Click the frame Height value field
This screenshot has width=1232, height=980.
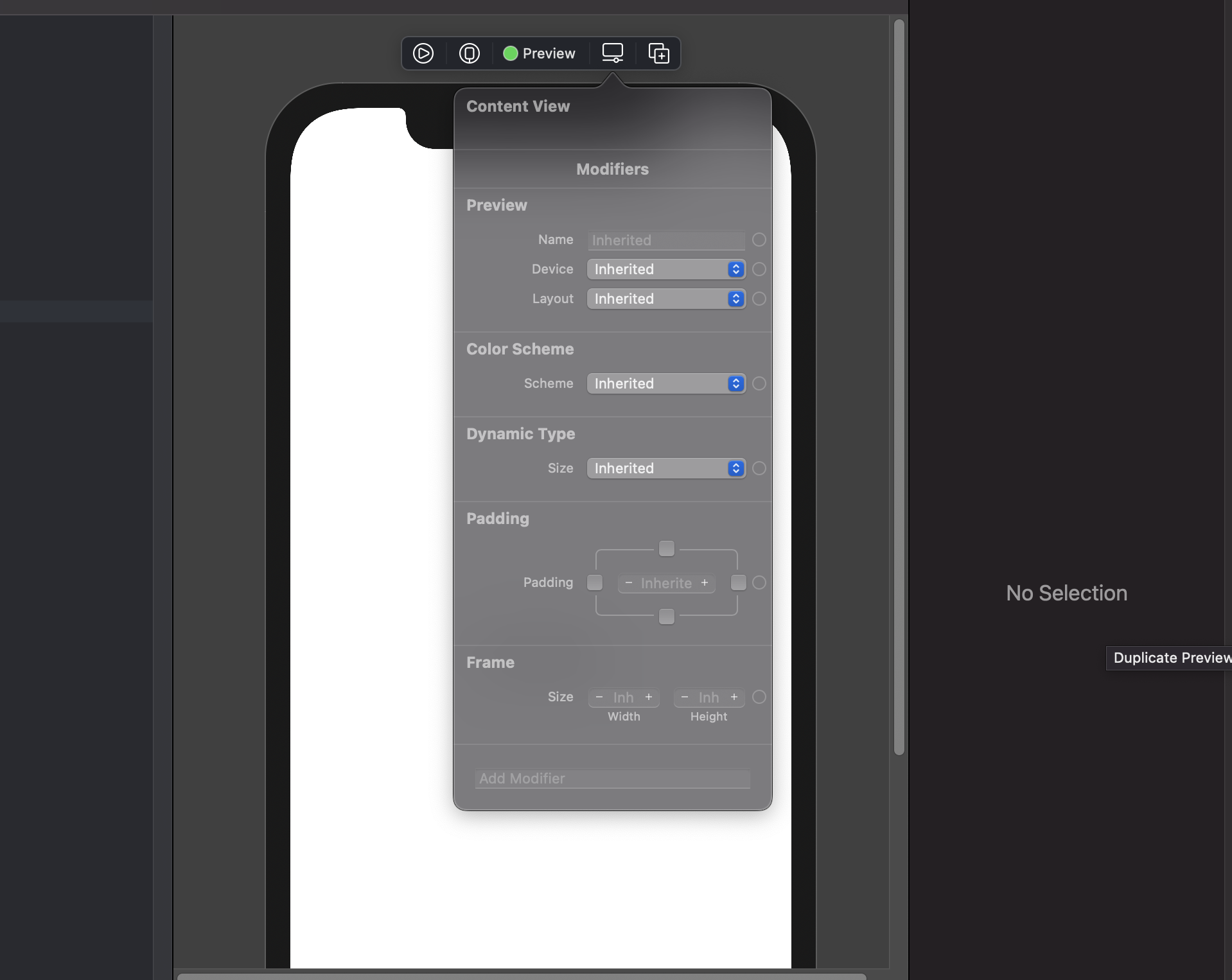tap(709, 697)
